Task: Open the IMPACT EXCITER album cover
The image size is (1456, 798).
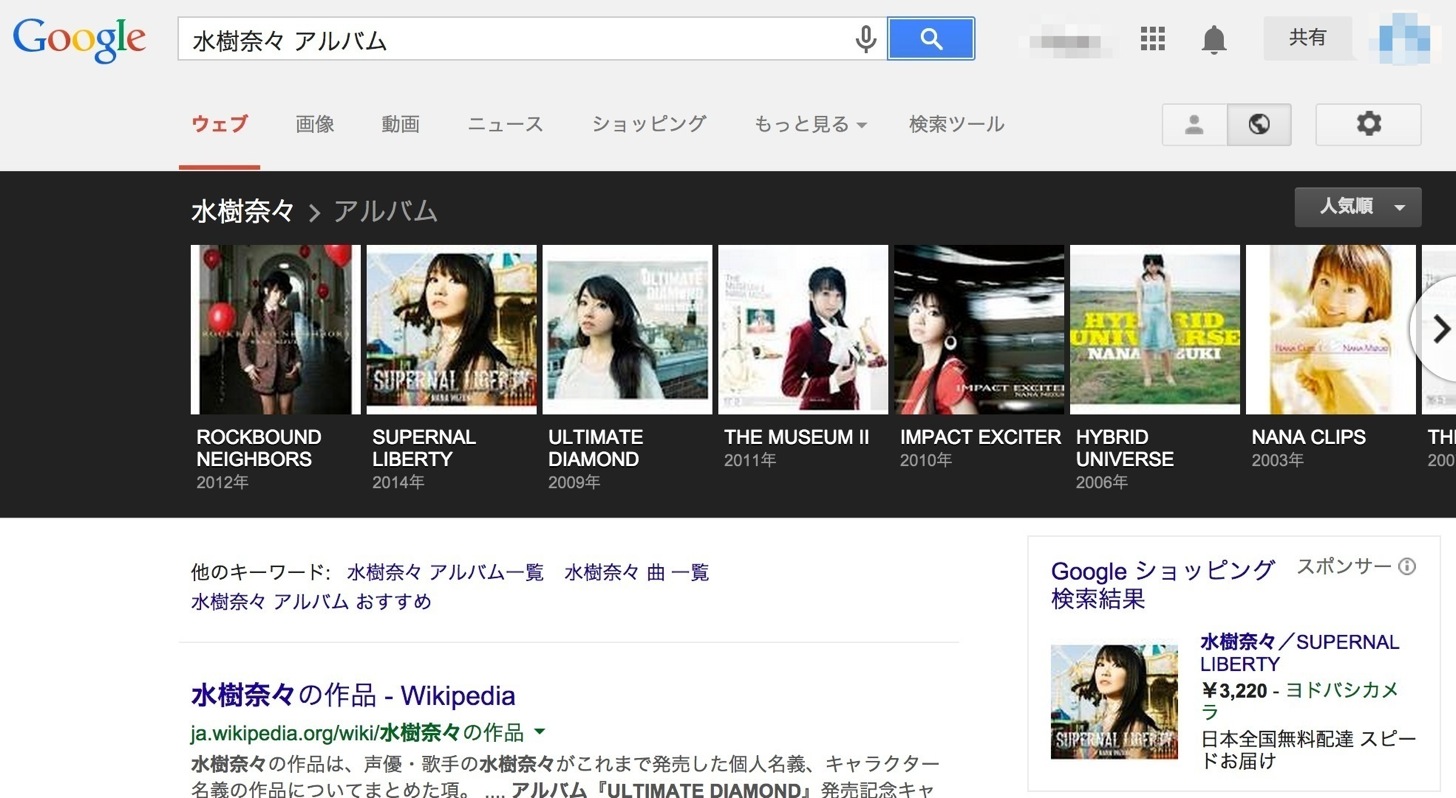Action: pos(979,329)
